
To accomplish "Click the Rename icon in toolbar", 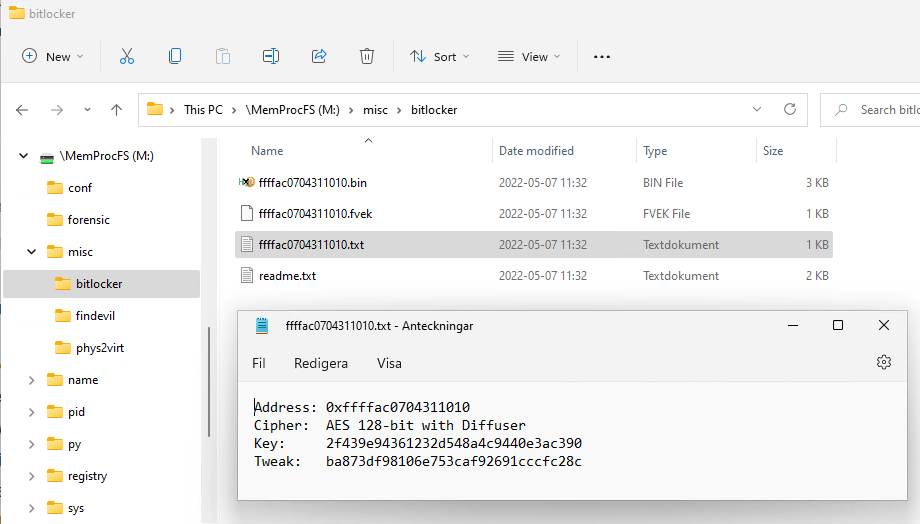I will [x=270, y=56].
